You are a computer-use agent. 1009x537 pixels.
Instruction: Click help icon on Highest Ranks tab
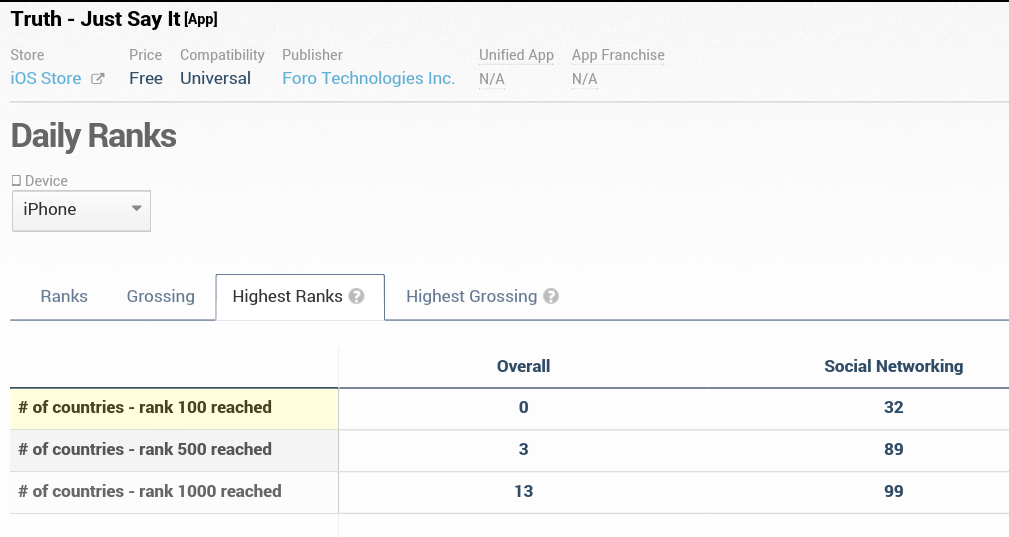(357, 297)
